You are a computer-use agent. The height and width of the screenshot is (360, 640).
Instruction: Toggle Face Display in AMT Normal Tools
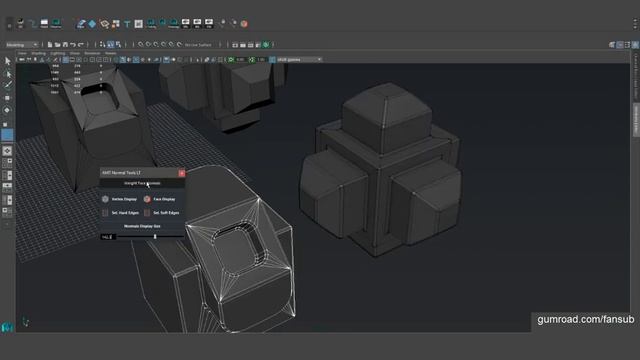[160, 199]
